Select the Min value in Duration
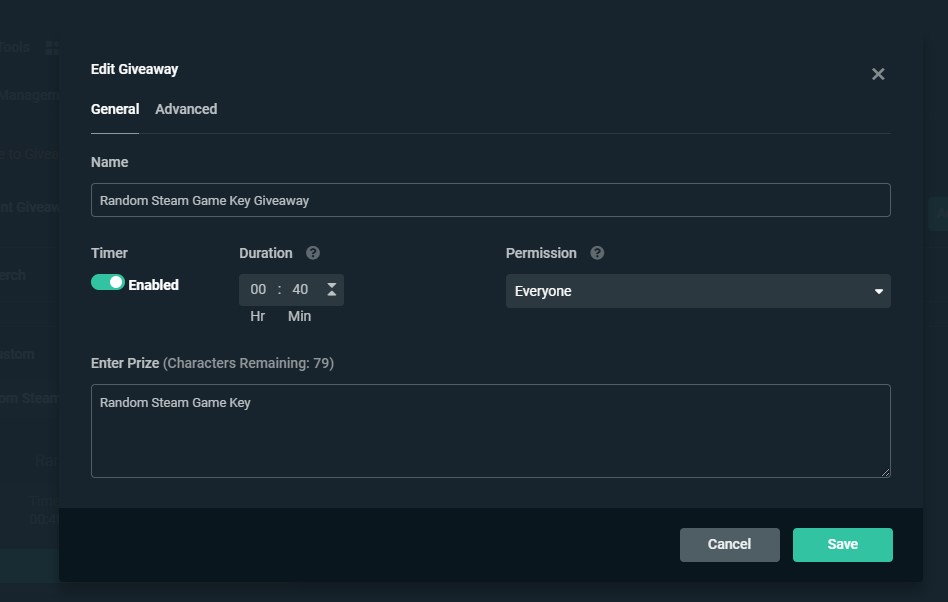The width and height of the screenshot is (948, 602). tap(300, 289)
